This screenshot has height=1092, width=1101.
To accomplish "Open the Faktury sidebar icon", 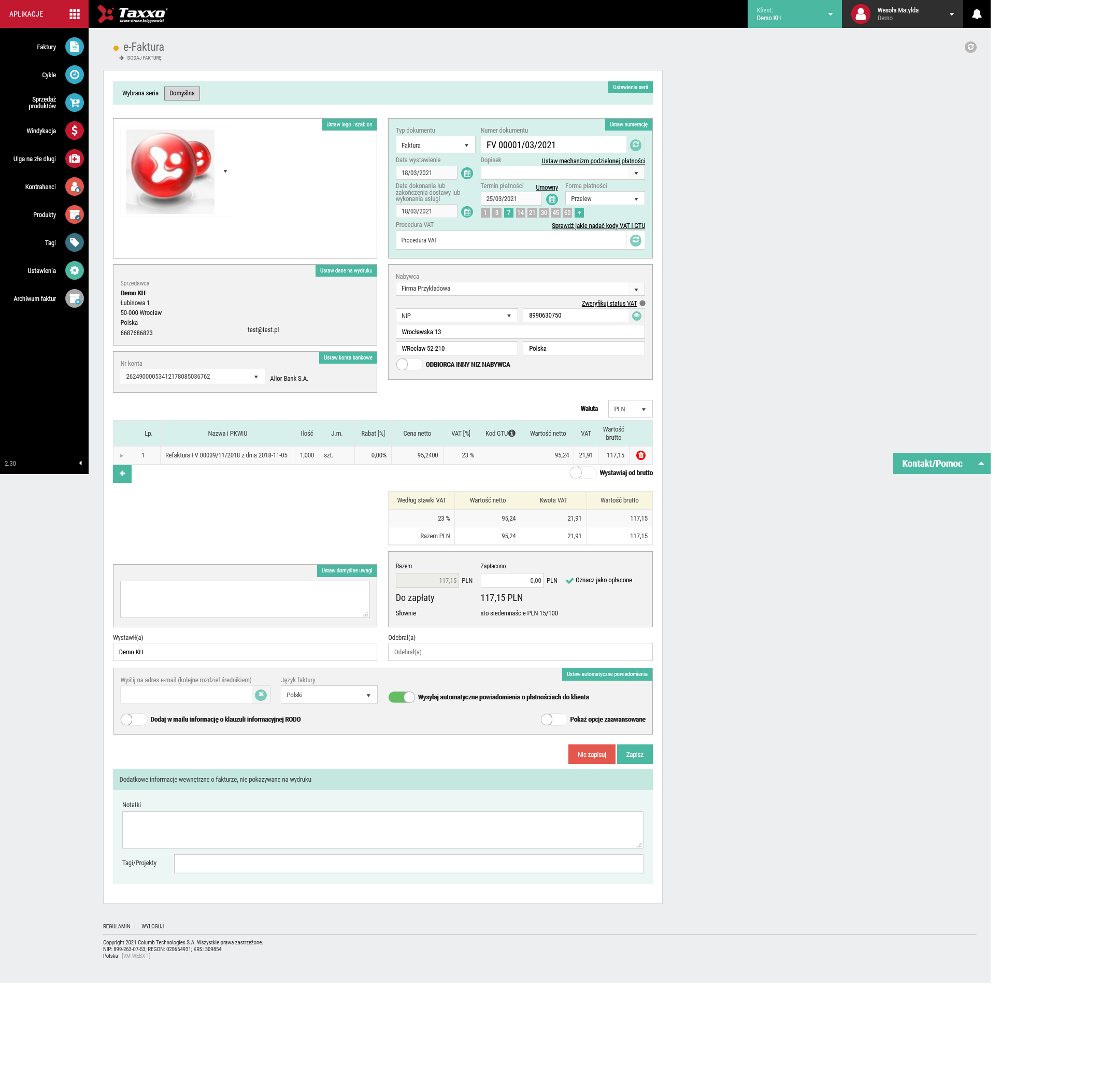I will tap(74, 47).
